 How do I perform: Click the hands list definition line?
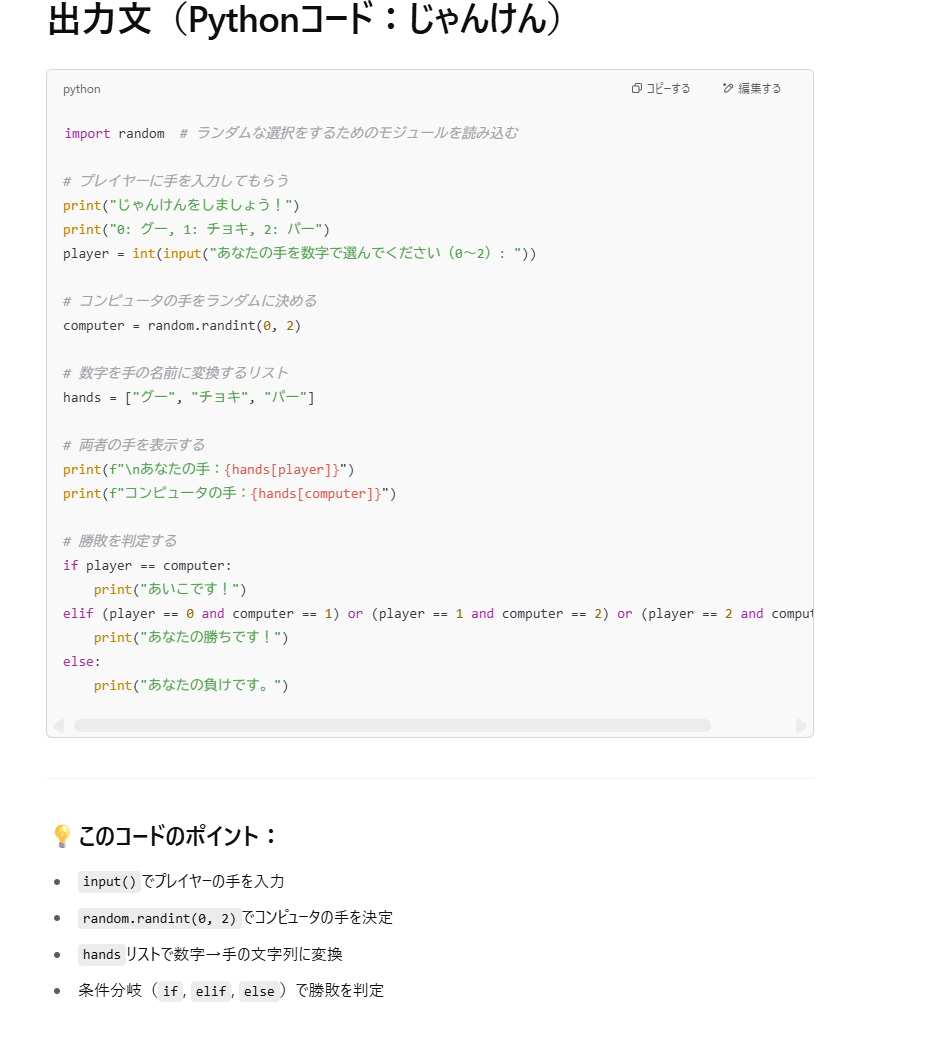188,398
